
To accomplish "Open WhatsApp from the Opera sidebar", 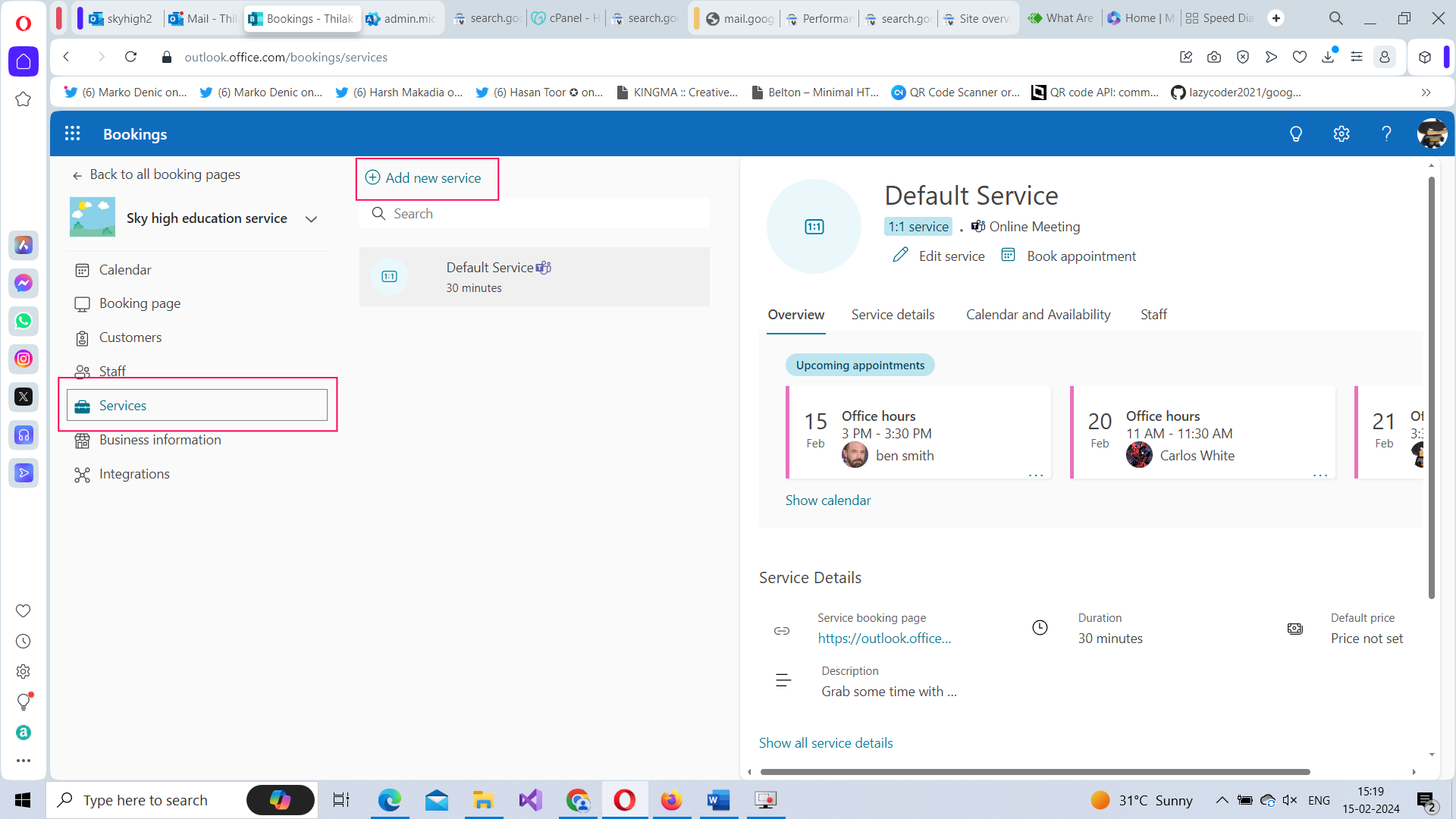I will pyautogui.click(x=24, y=321).
